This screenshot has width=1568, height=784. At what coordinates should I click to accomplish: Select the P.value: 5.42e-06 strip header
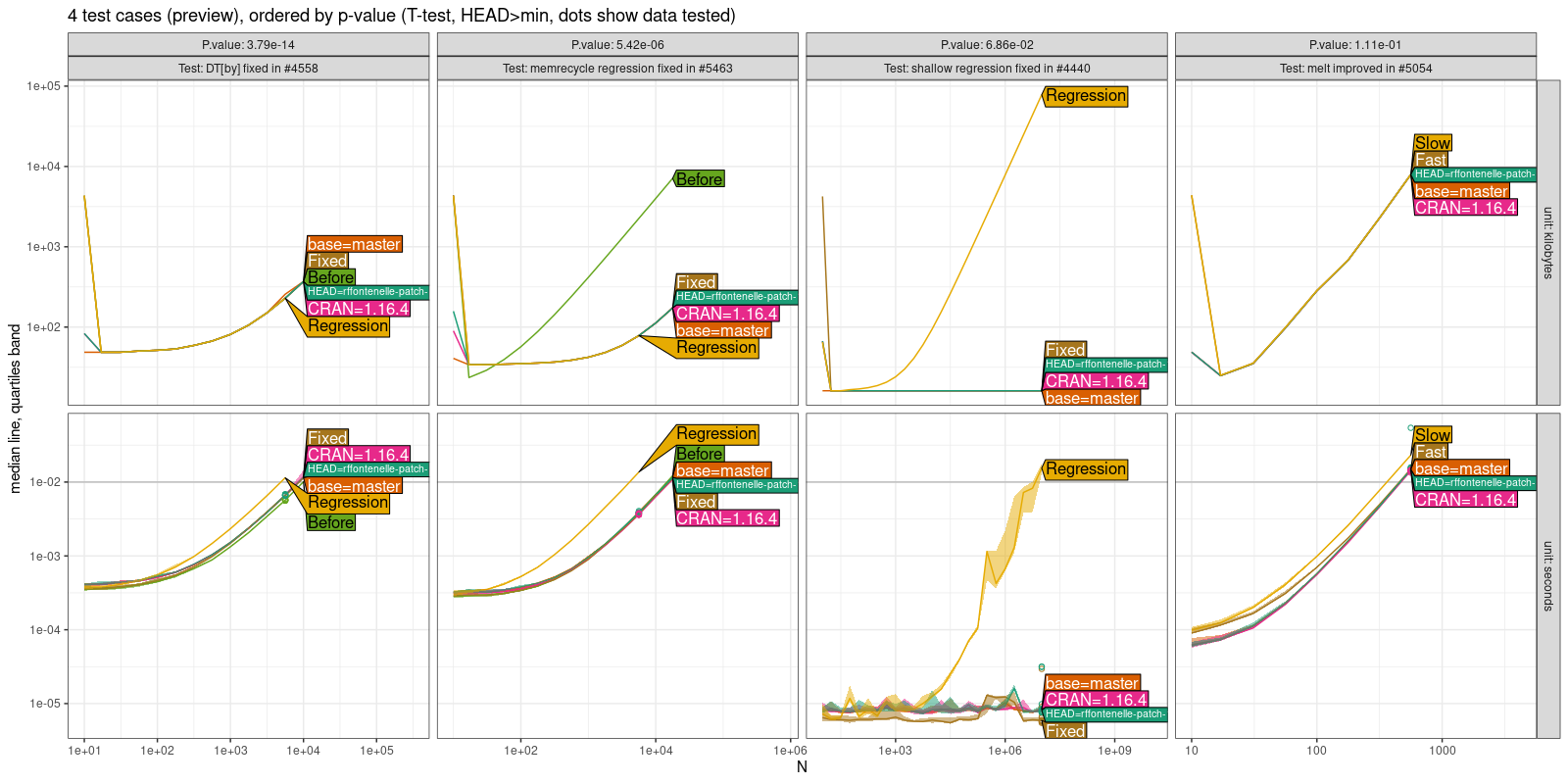point(617,44)
